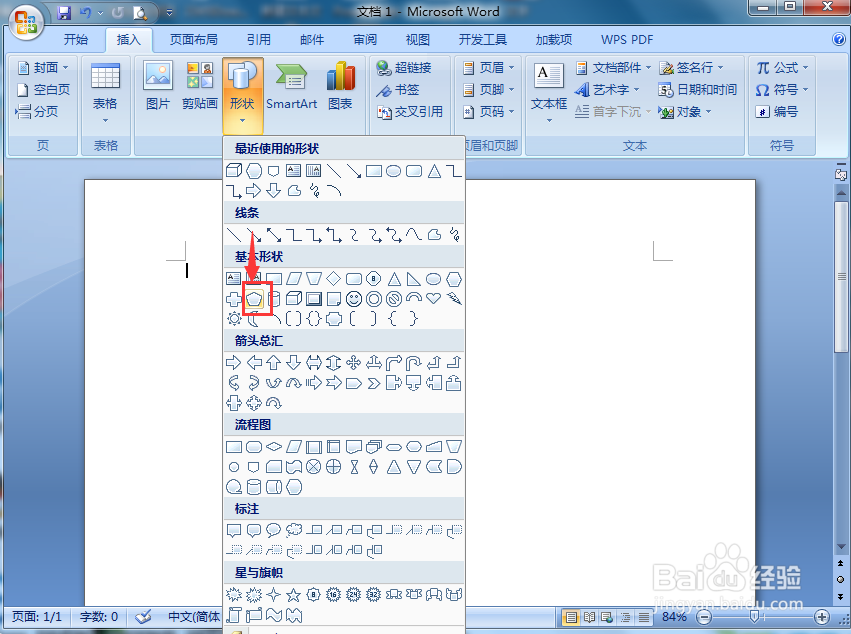
Task: Open the Text Box (文本框) dropdown
Action: 549,92
